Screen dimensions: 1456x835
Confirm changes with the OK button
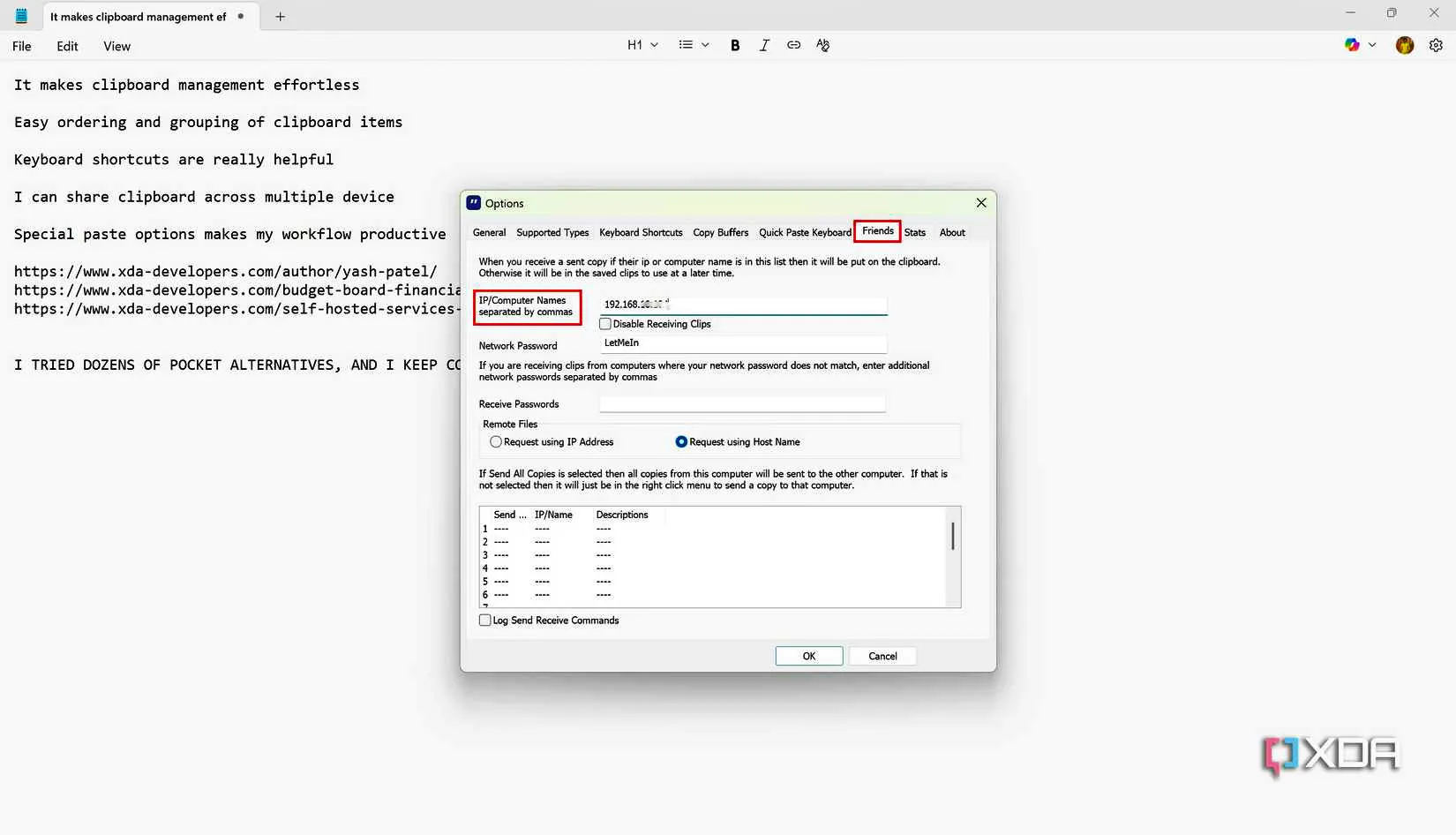(x=807, y=656)
